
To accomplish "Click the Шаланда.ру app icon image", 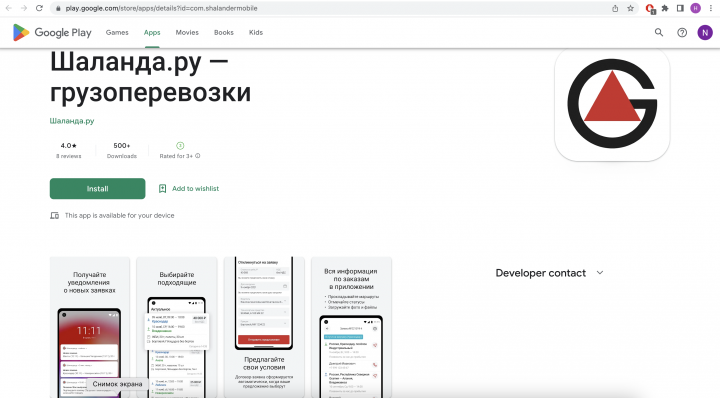I will [x=612, y=104].
